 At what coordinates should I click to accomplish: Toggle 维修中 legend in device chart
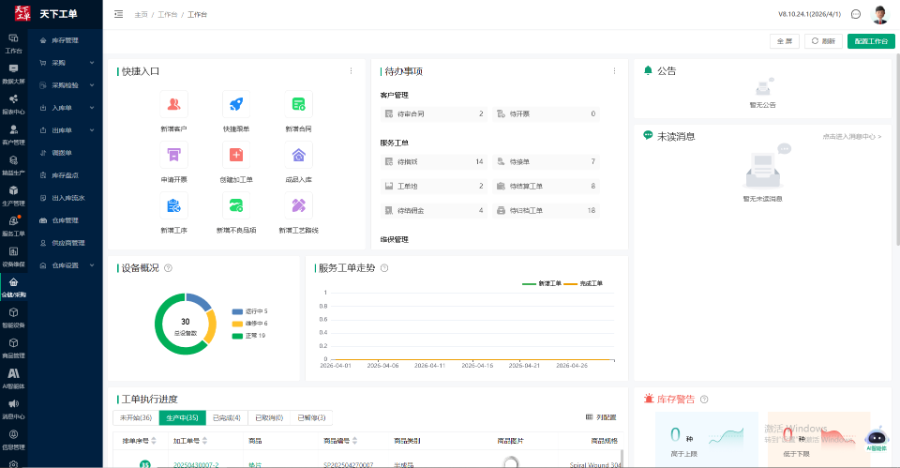(250, 323)
